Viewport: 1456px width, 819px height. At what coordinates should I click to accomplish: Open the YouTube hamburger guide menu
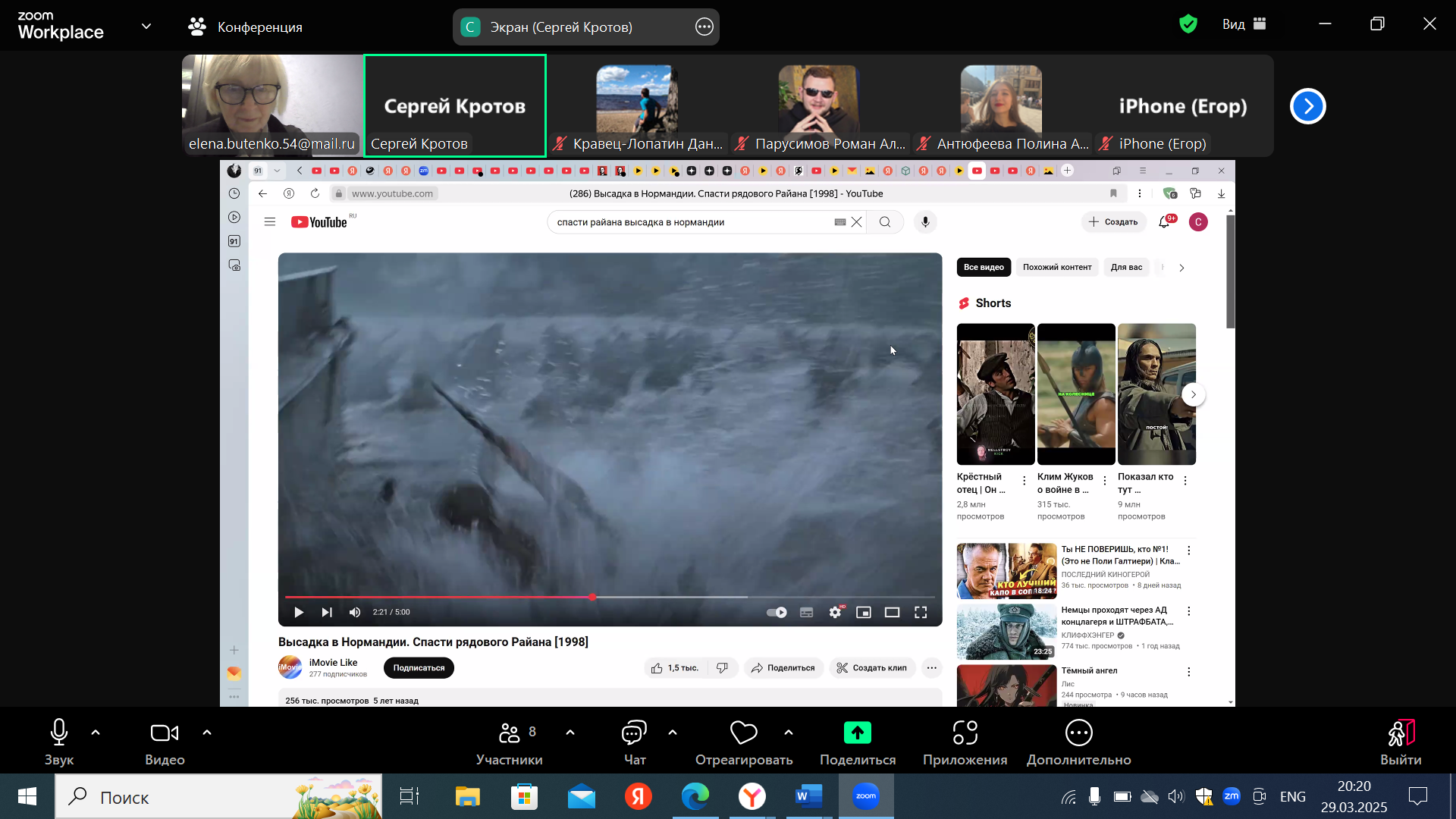coord(269,222)
